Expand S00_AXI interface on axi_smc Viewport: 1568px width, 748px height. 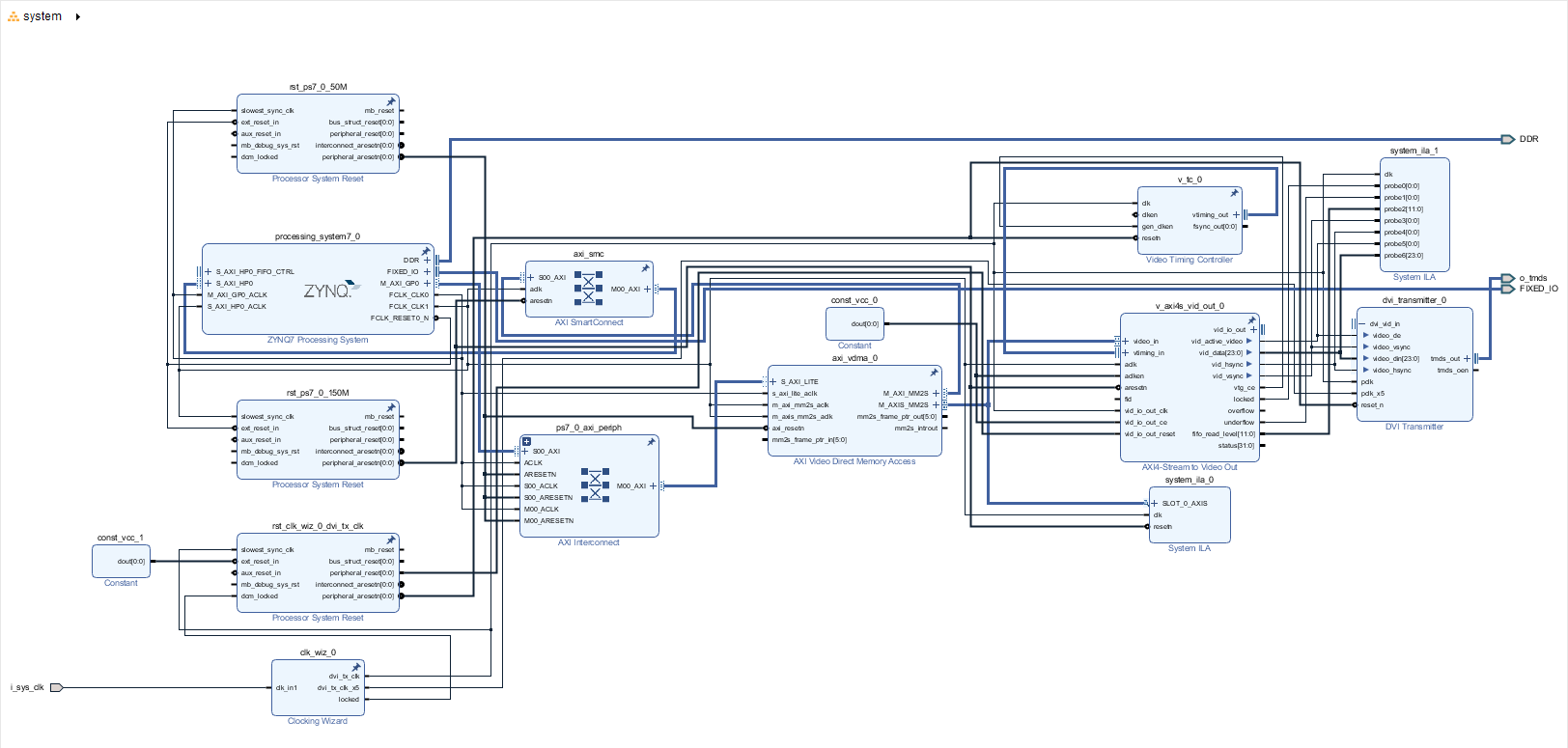point(531,277)
